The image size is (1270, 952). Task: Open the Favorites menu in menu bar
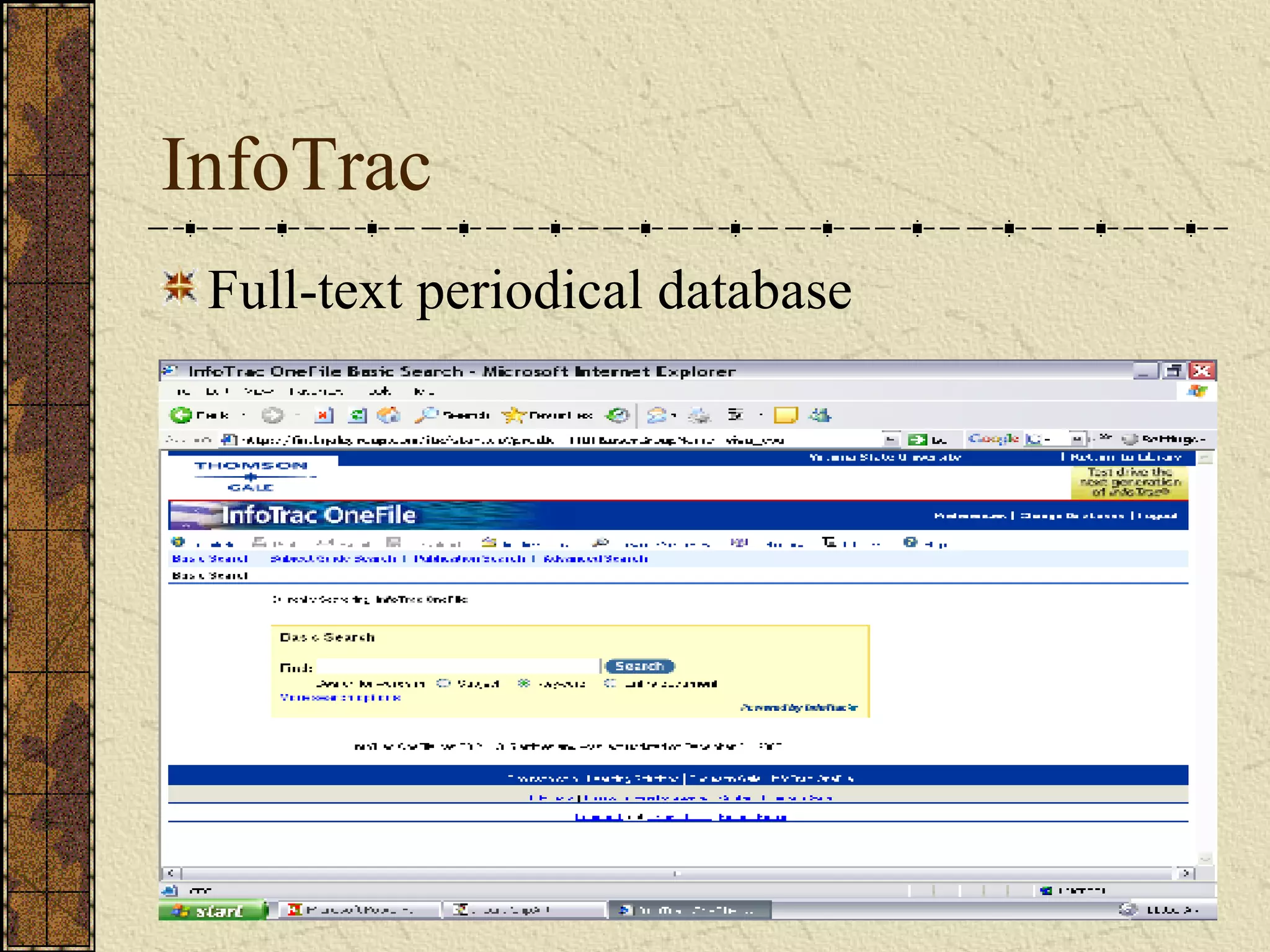tap(316, 391)
